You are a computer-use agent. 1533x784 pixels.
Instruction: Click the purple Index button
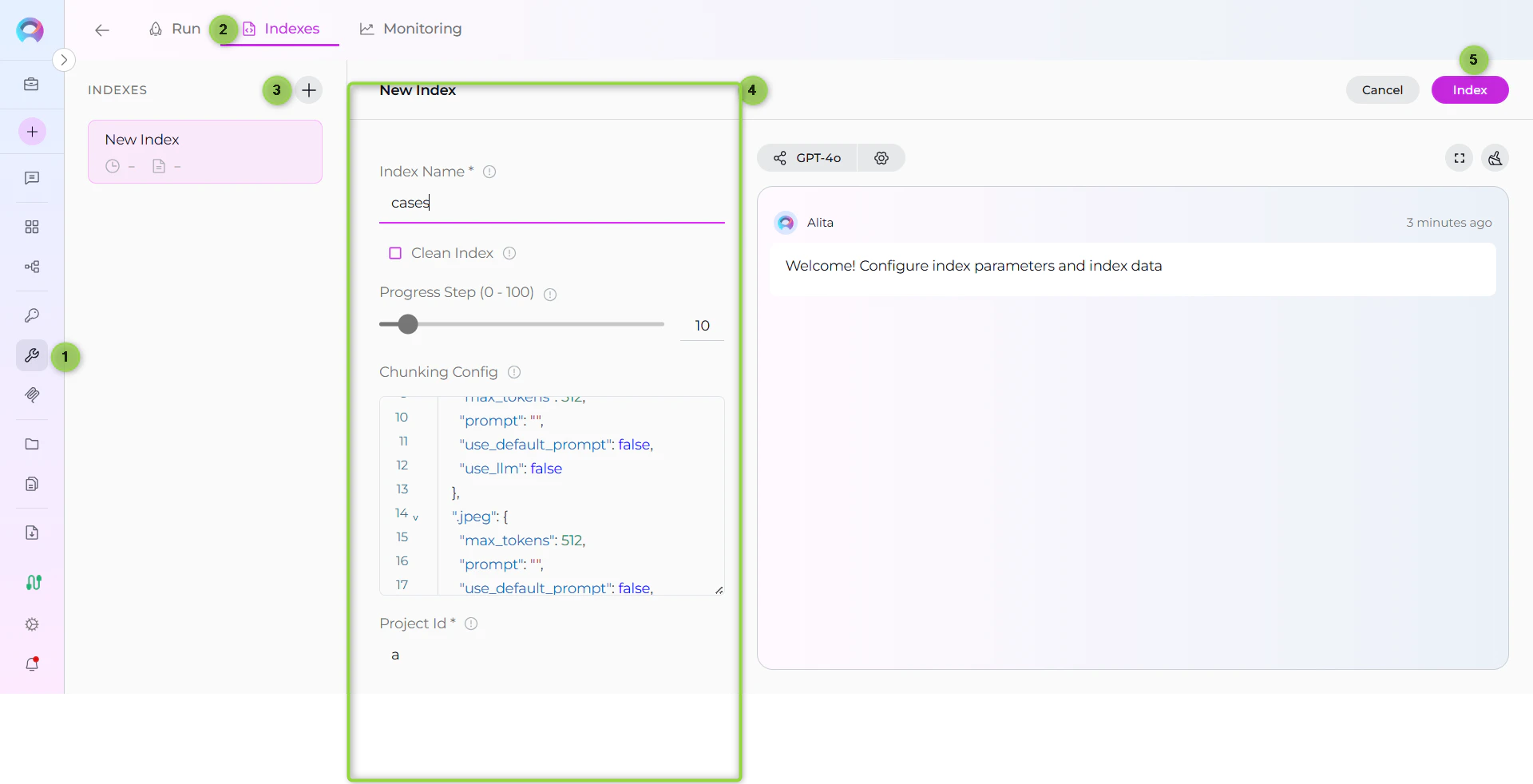tap(1470, 90)
